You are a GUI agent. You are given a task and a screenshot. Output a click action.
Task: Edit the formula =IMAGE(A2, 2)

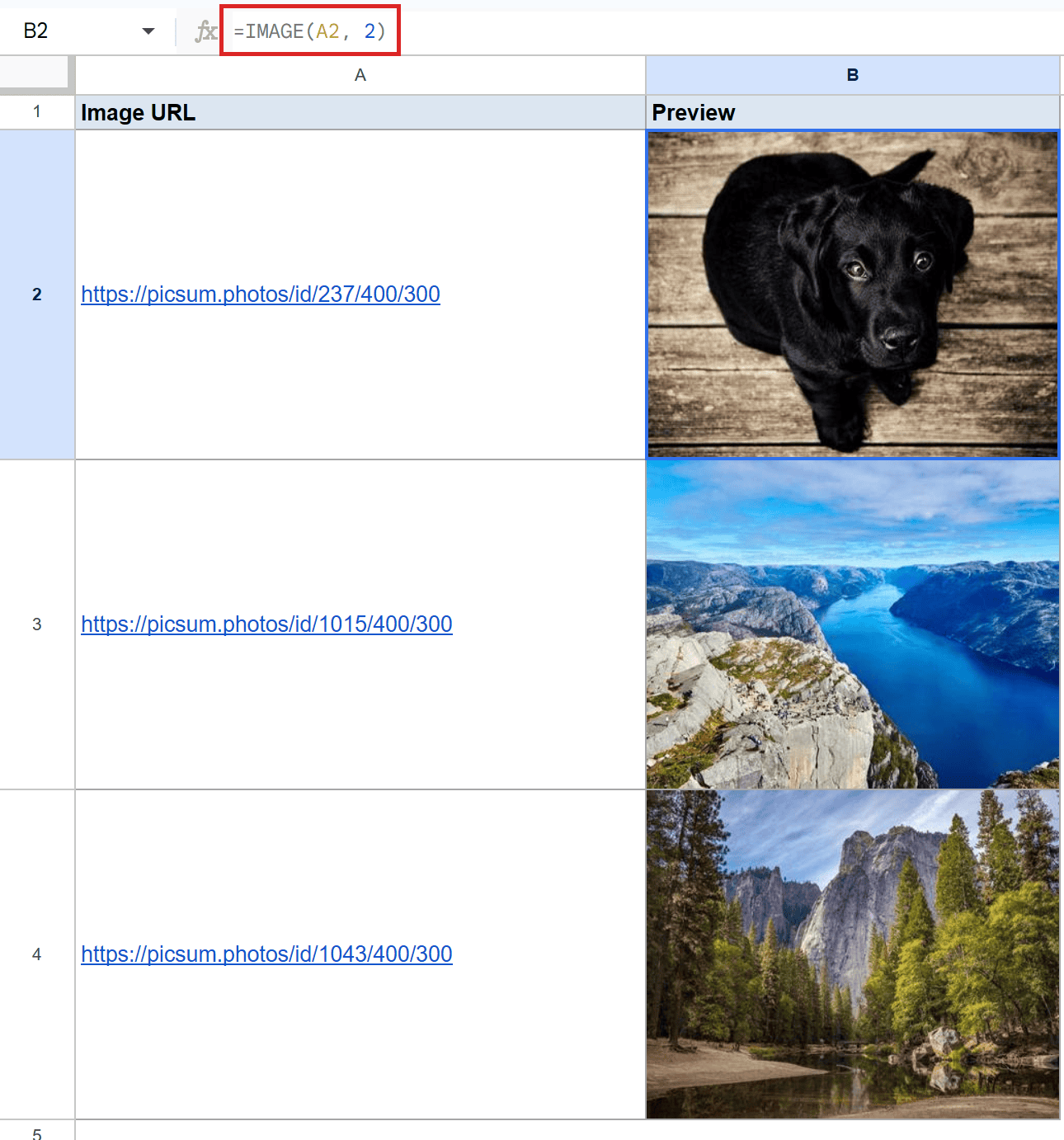310,31
